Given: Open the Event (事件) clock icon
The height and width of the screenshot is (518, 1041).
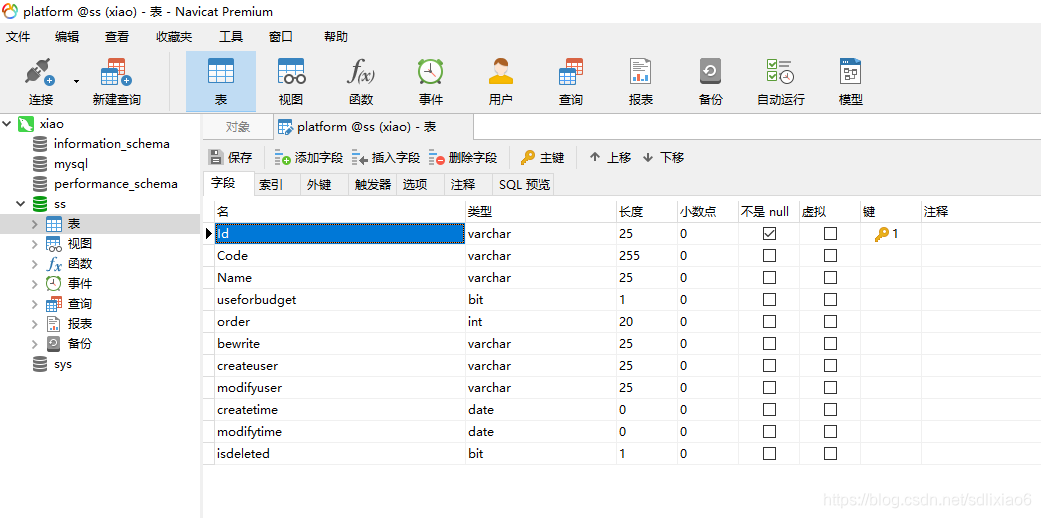Looking at the screenshot, I should point(430,72).
